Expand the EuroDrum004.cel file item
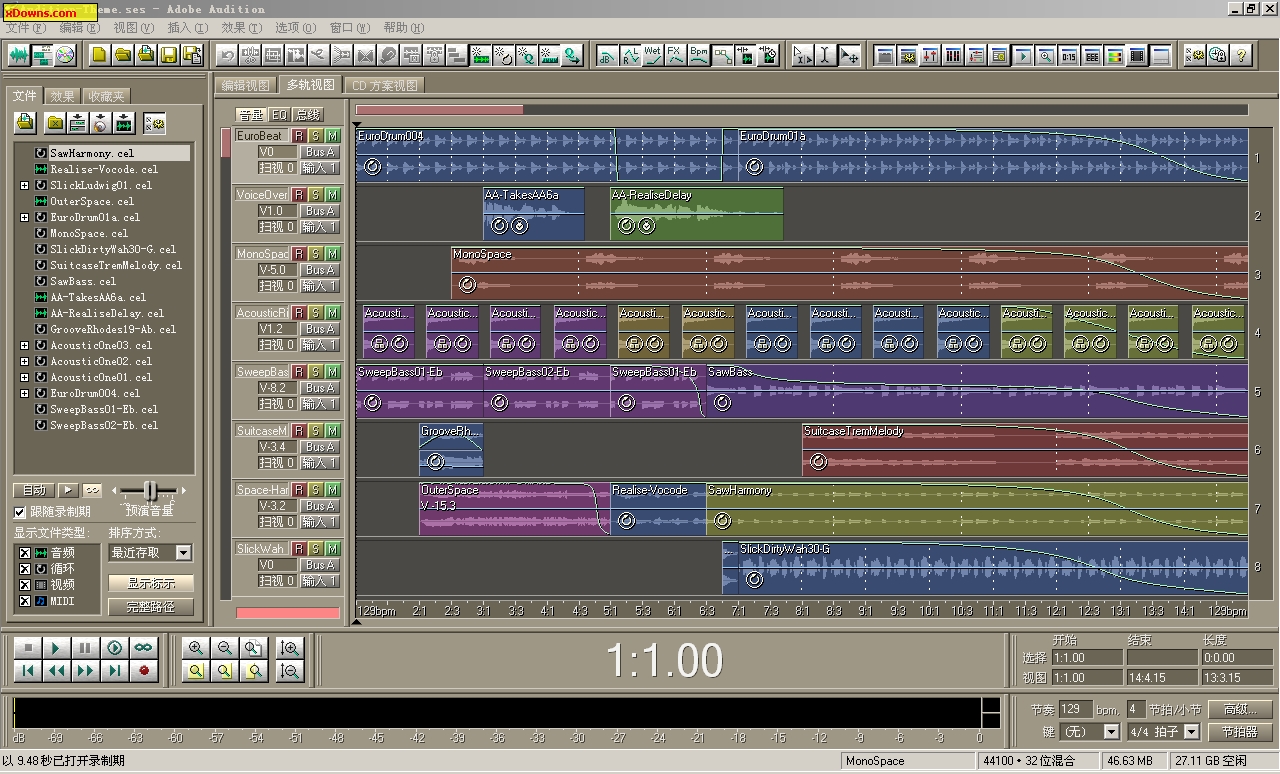The width and height of the screenshot is (1280, 774). [24, 393]
